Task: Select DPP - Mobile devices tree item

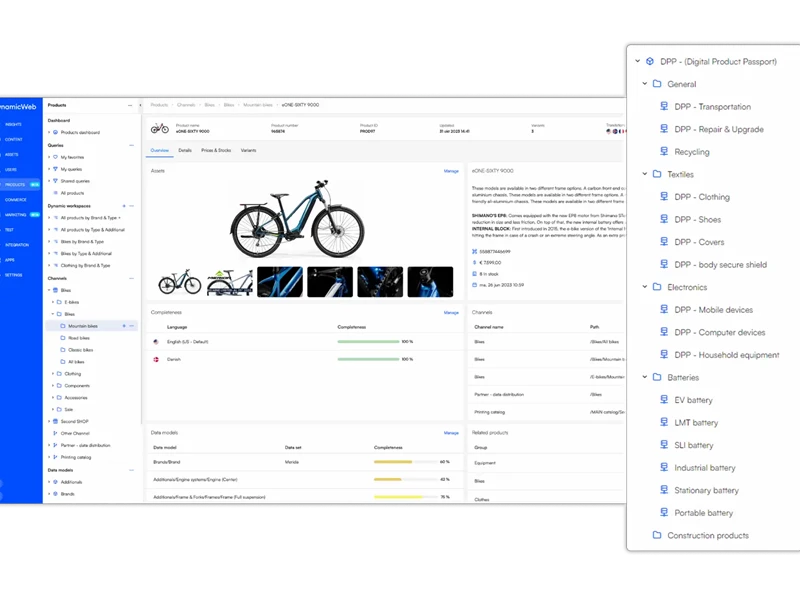Action: 713,310
